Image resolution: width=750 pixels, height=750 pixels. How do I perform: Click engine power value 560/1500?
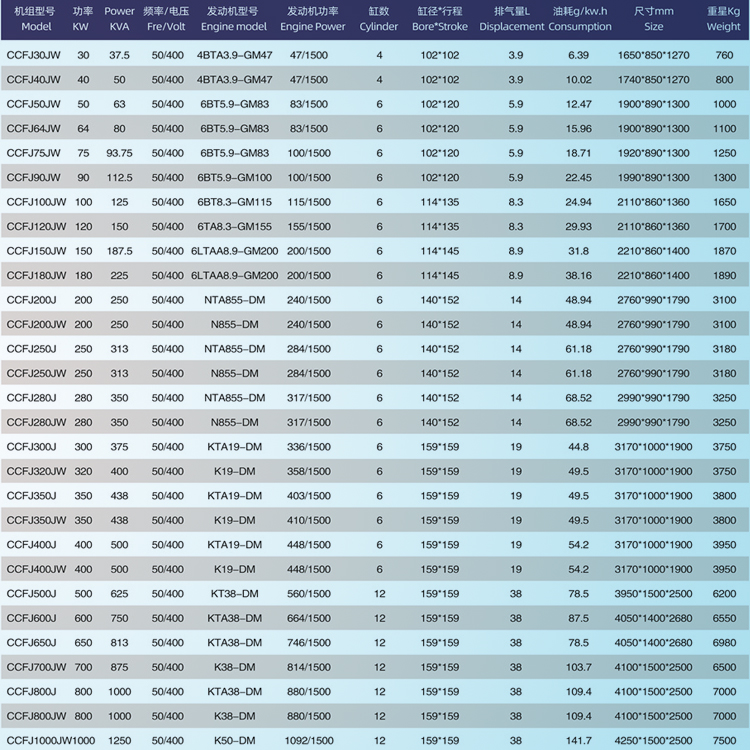(309, 594)
